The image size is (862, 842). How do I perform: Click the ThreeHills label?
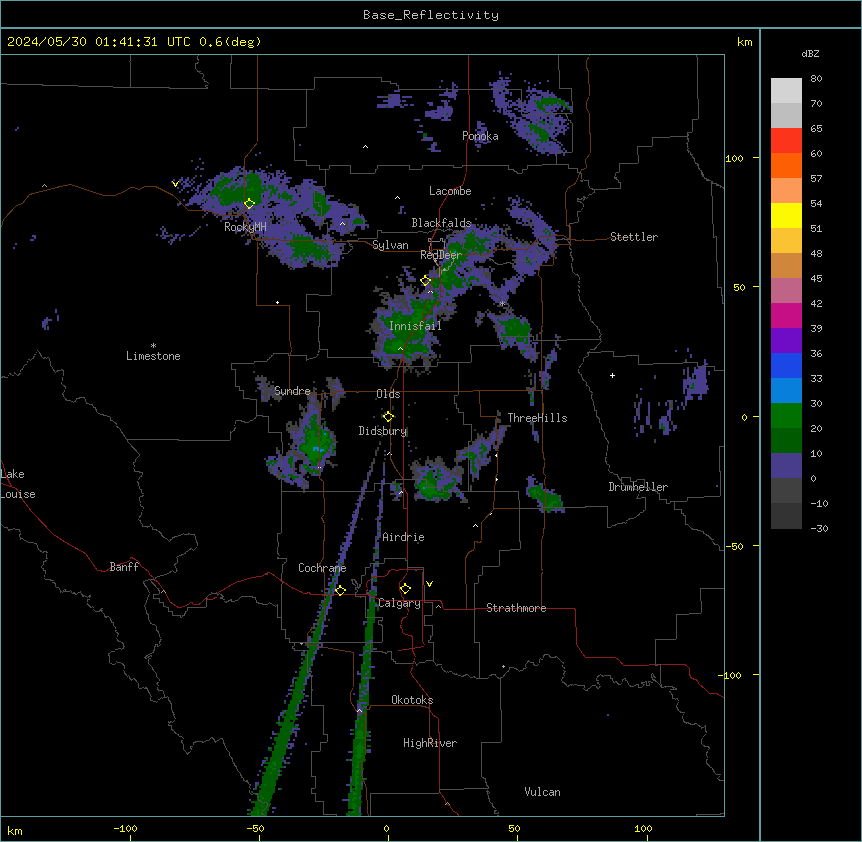537,418
